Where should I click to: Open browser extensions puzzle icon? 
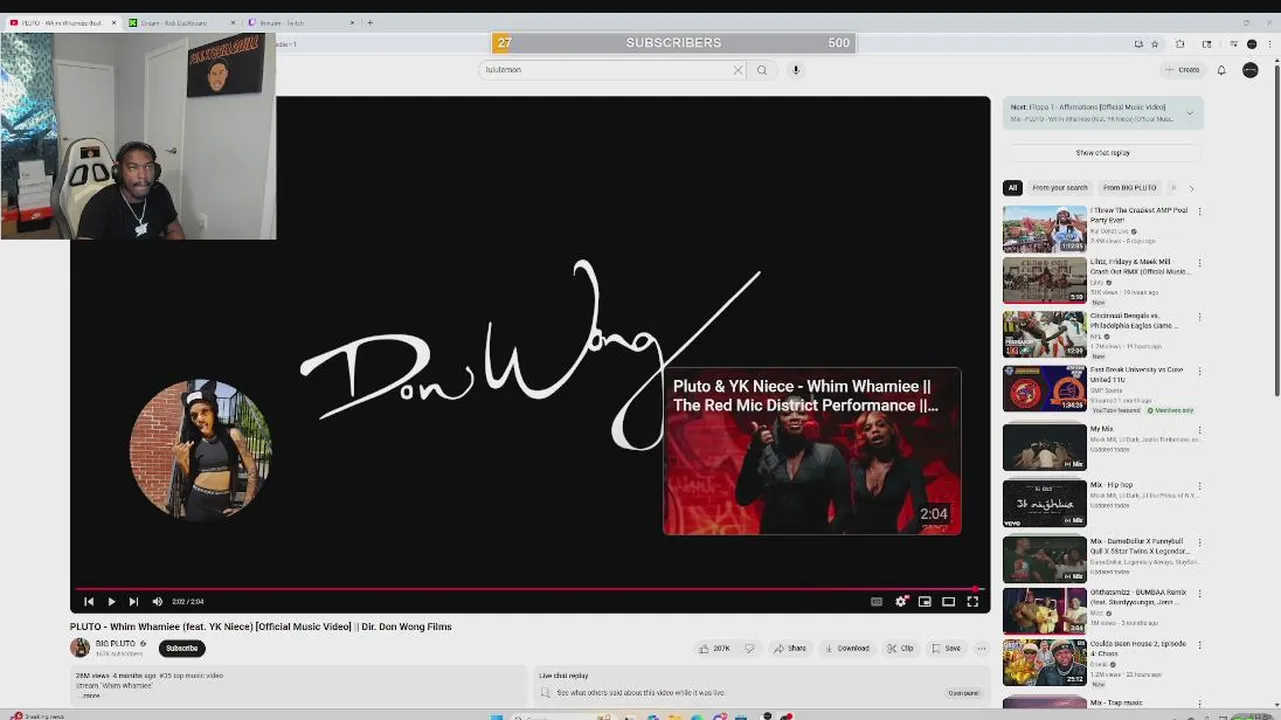pos(1180,44)
